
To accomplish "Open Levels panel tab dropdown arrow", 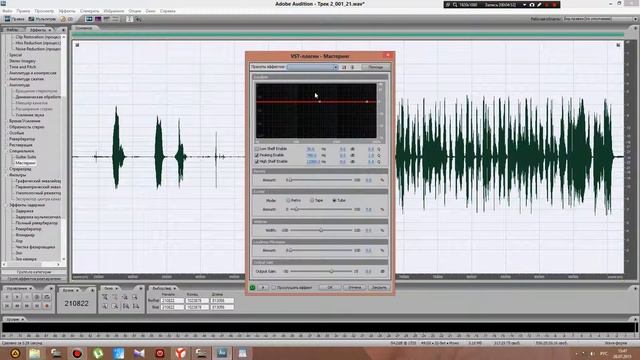I will point(22,319).
